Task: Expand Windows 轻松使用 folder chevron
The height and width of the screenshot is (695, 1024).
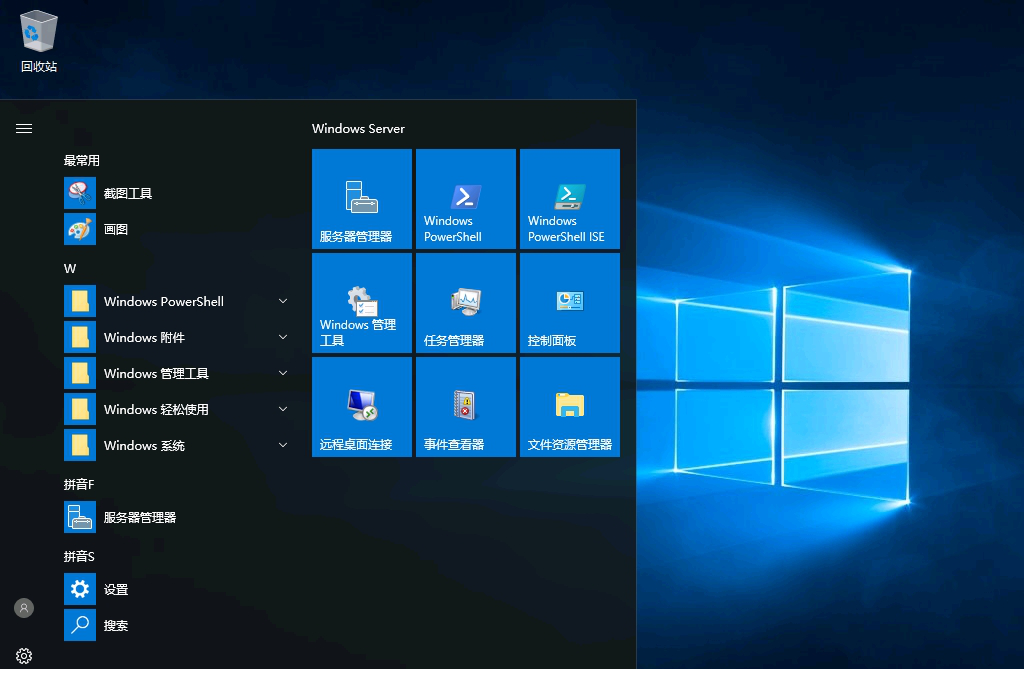Action: click(283, 409)
